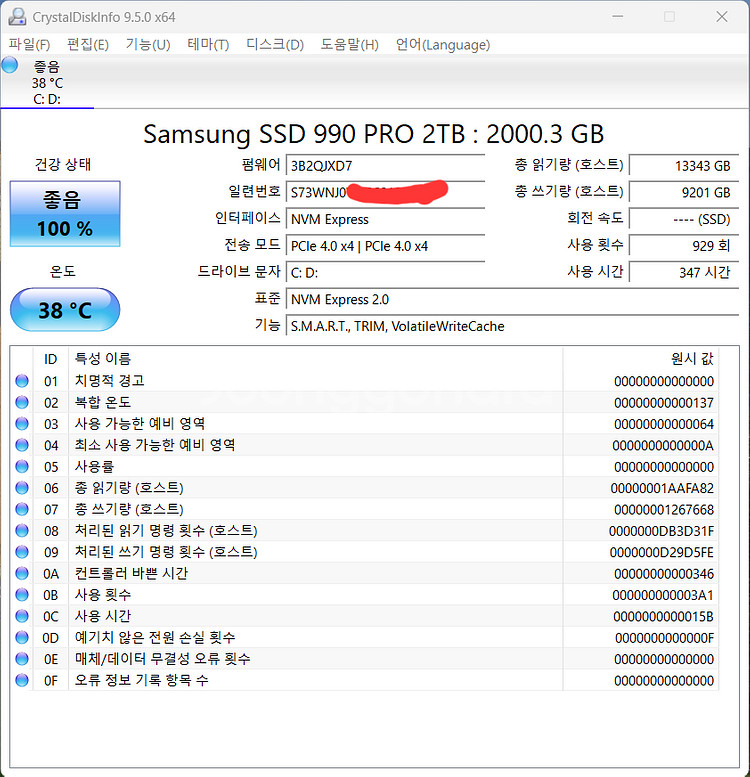Click raw value 0000000D29D5FE
750x777 pixels.
[x=662, y=552]
